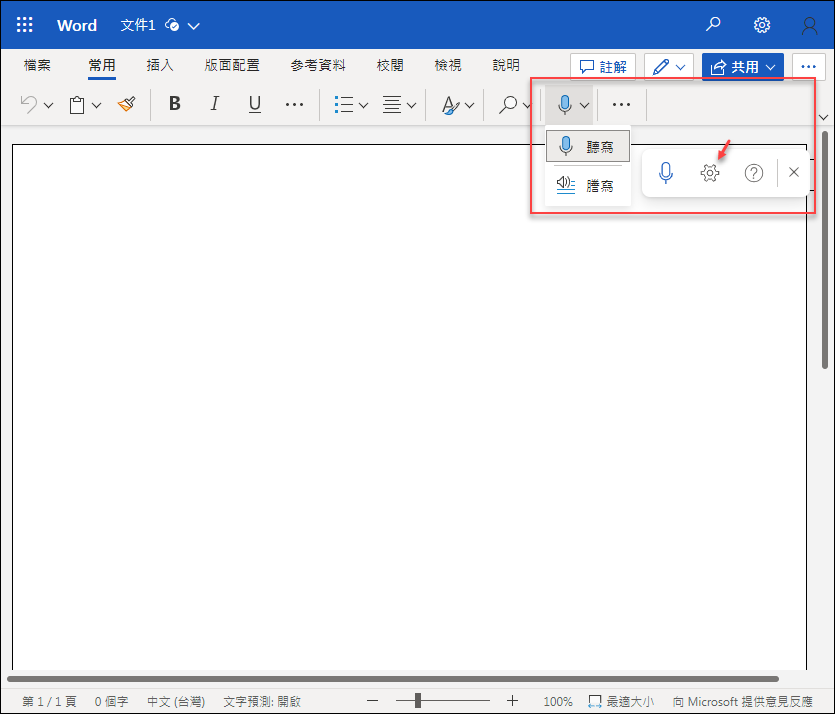The image size is (835, 714).
Task: Click 0 個字 word count
Action: [111, 701]
